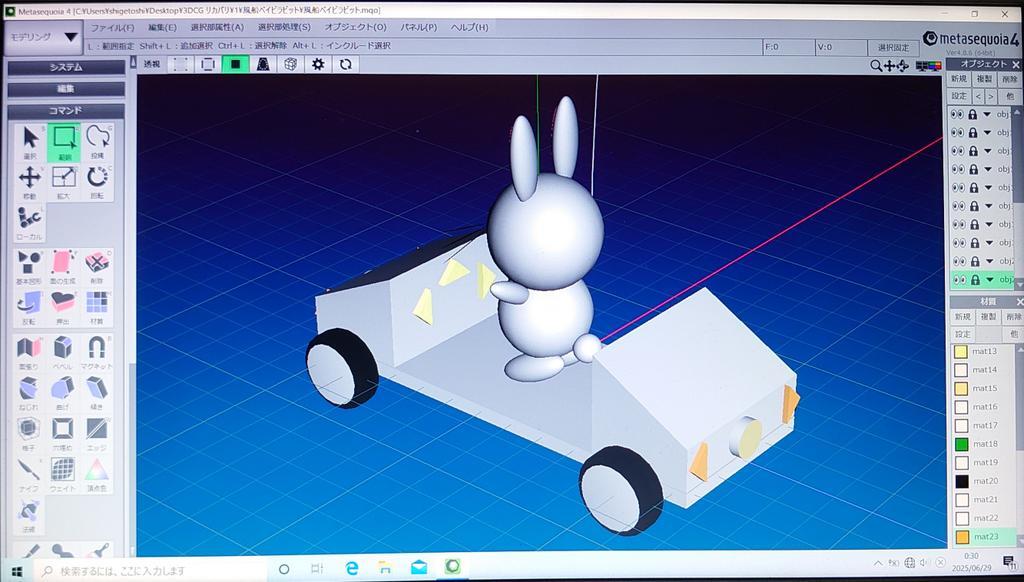Choose the 法線 normals tool
The image size is (1024, 582).
click(x=29, y=515)
